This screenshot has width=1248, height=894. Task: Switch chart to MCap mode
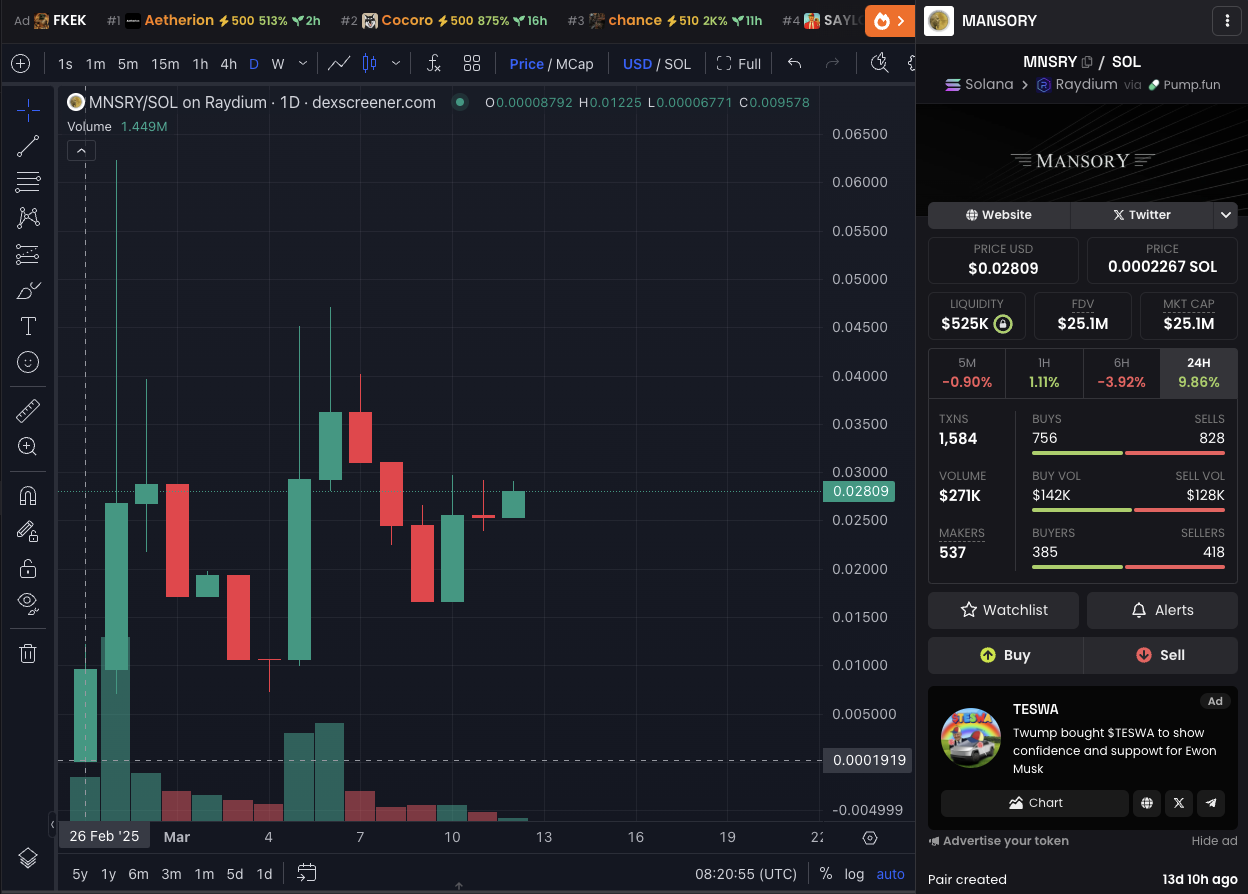coord(574,63)
